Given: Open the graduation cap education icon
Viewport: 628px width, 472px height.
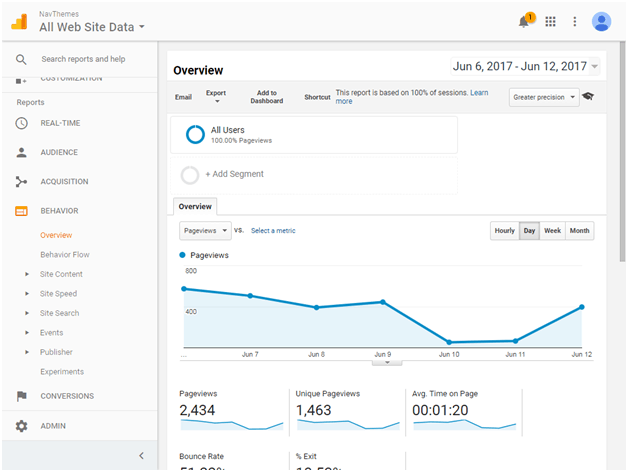Looking at the screenshot, I should (x=588, y=96).
